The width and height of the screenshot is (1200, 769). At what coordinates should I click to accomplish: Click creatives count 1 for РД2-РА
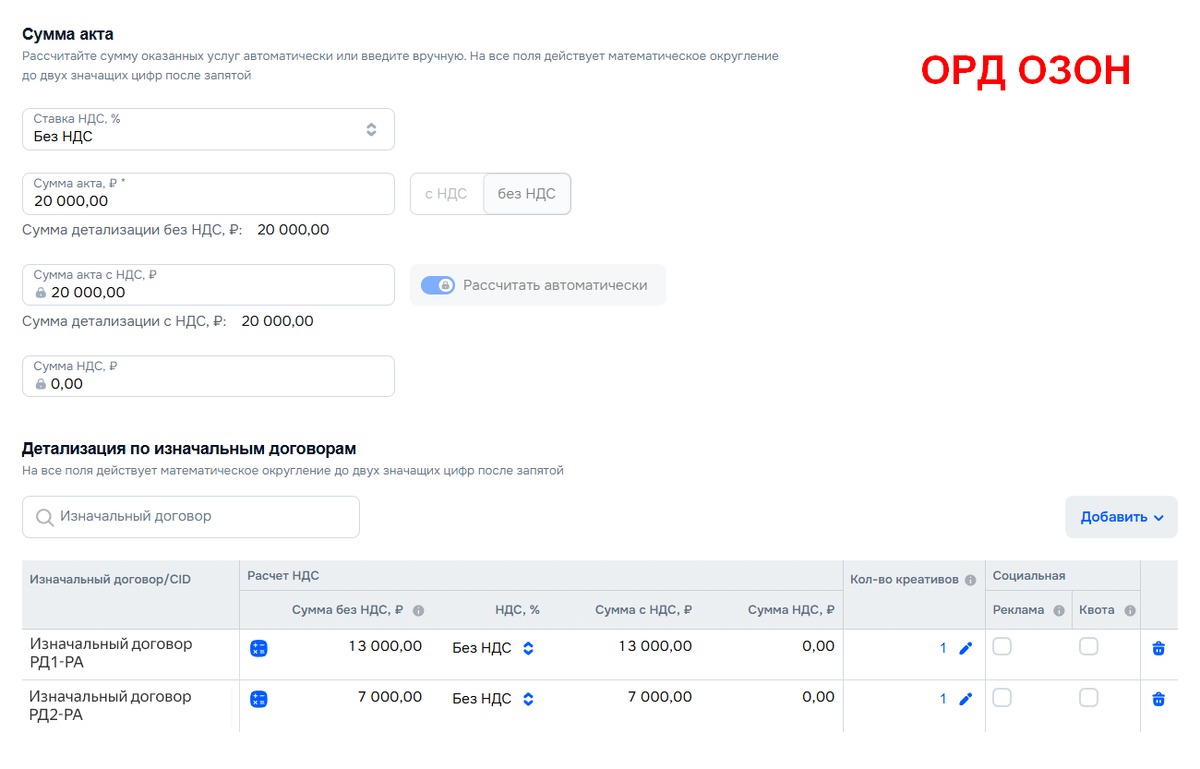pos(943,699)
